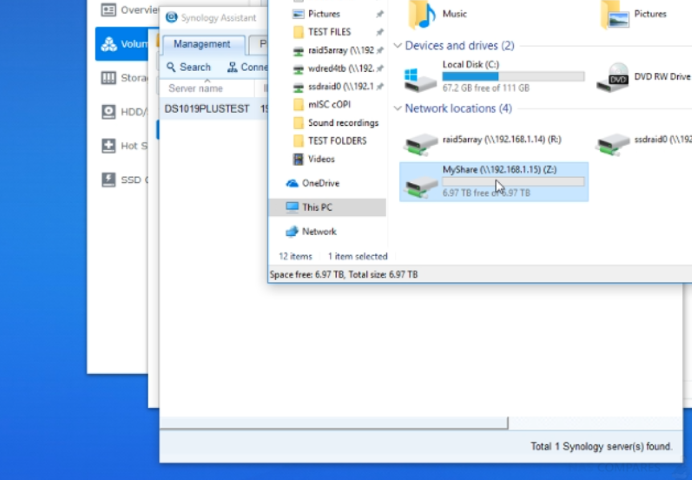Select Local Disk (C:) drive
The width and height of the screenshot is (692, 480).
click(494, 77)
